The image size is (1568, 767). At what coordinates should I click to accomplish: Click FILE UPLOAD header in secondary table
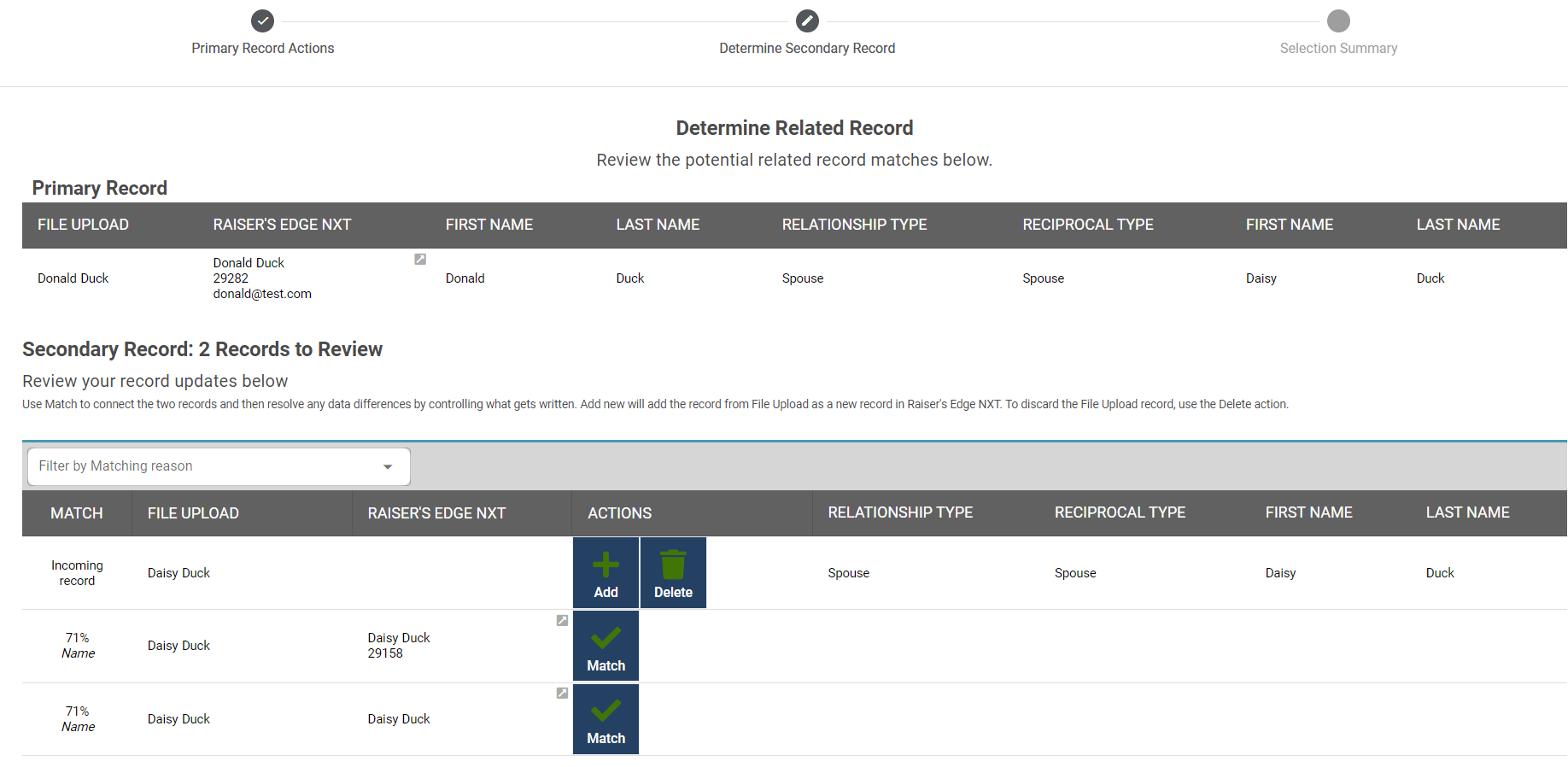[193, 513]
